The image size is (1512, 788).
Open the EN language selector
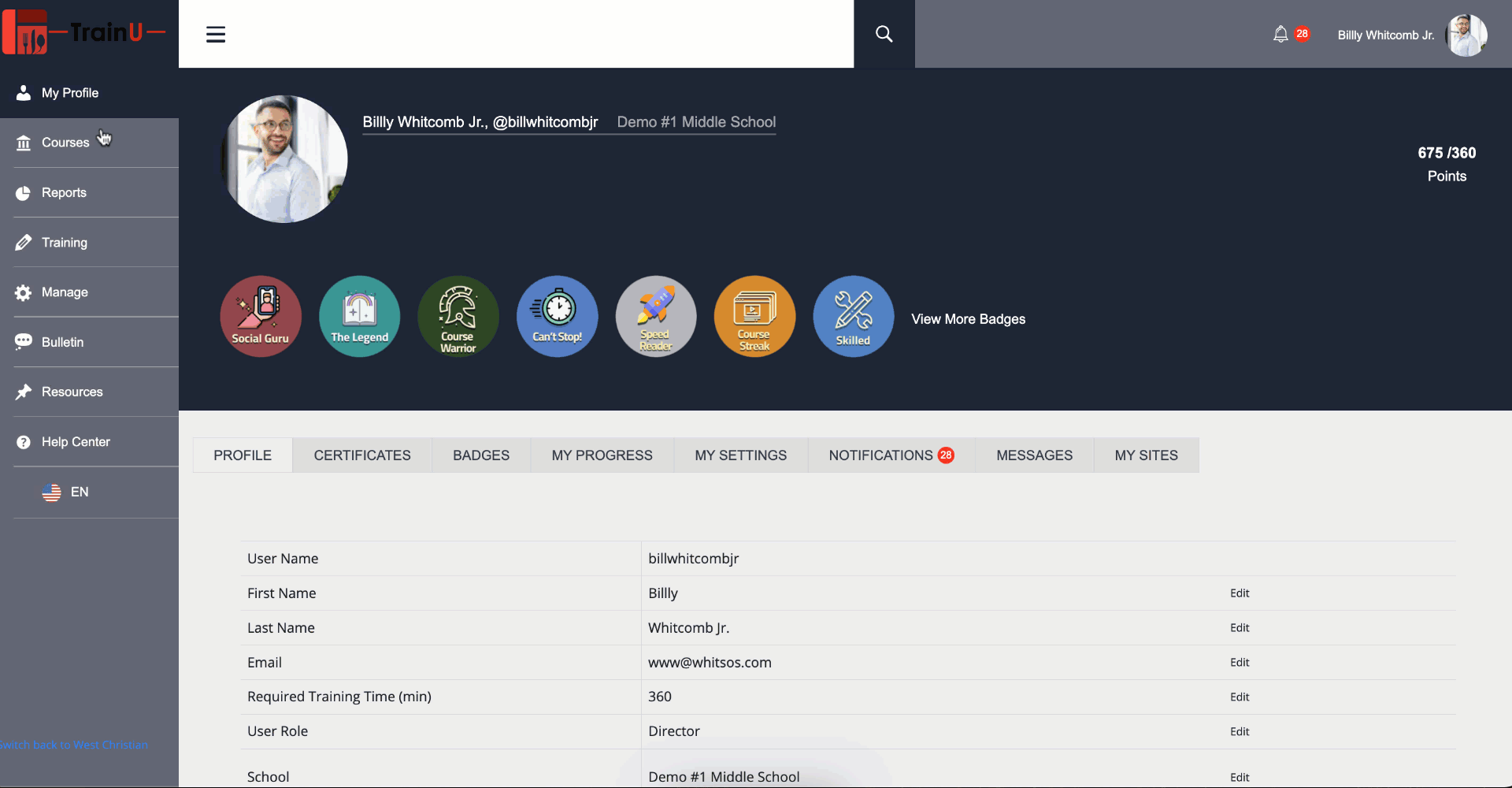66,492
